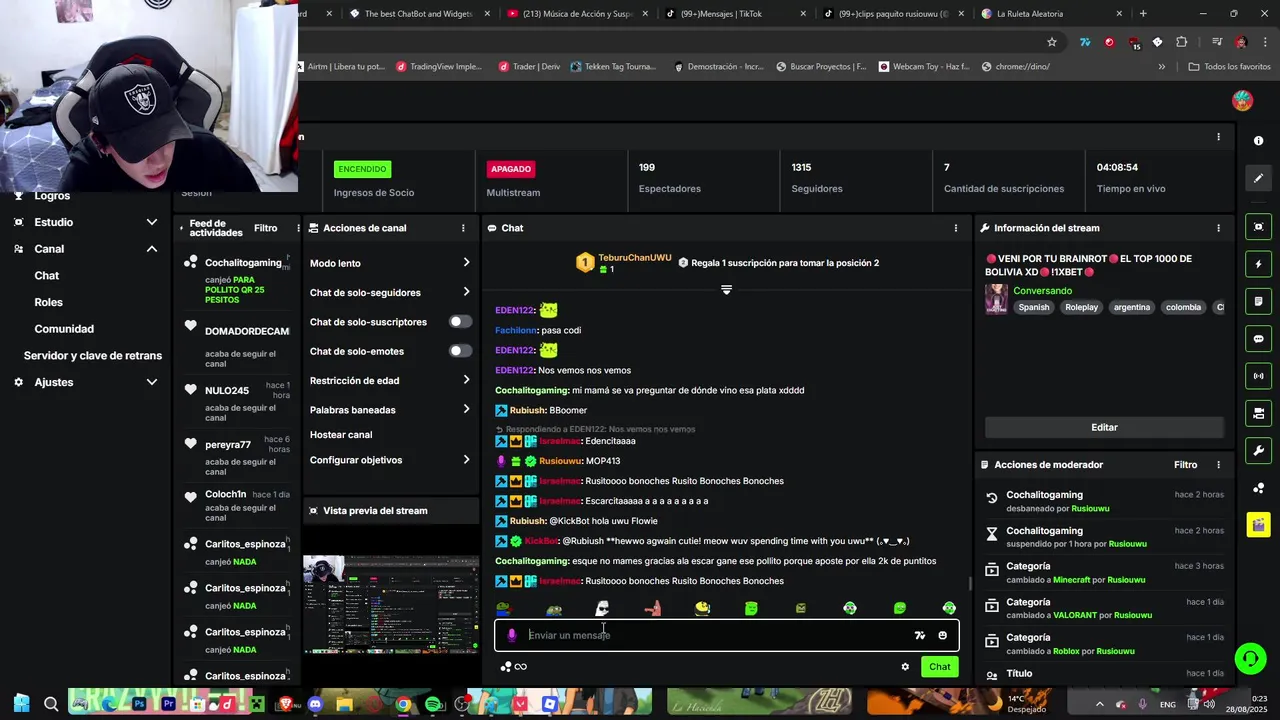Toggle the red APAGADO Multistream status
Viewport: 1280px width, 720px height.
point(511,169)
